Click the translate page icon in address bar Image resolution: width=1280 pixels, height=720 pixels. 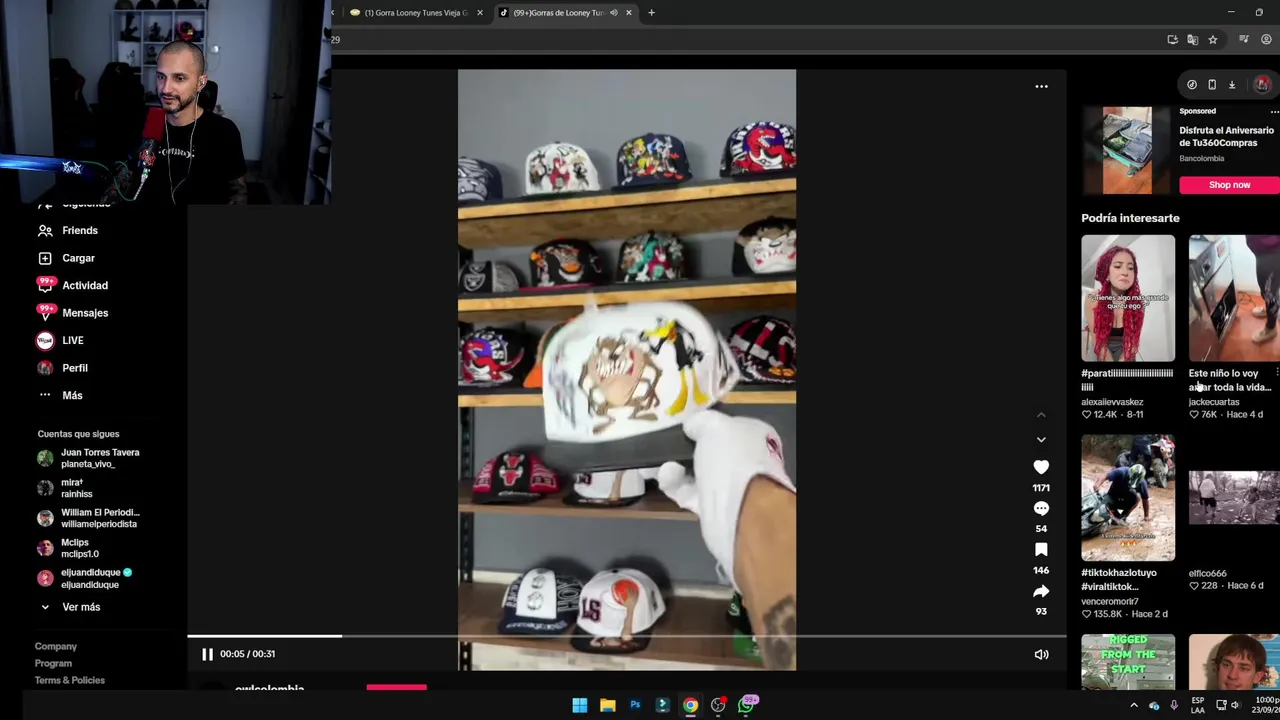point(1192,40)
